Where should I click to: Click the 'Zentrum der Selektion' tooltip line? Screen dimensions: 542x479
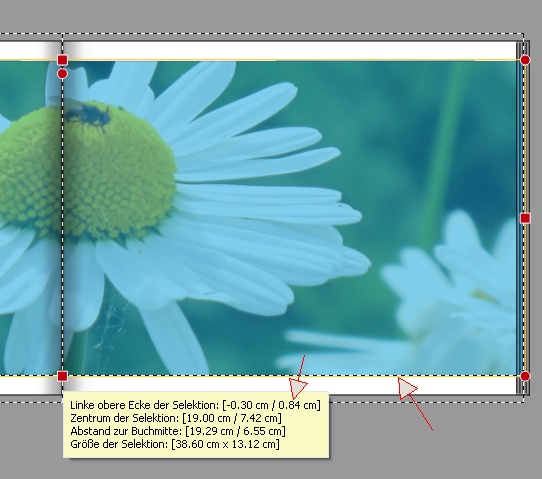tap(176, 418)
